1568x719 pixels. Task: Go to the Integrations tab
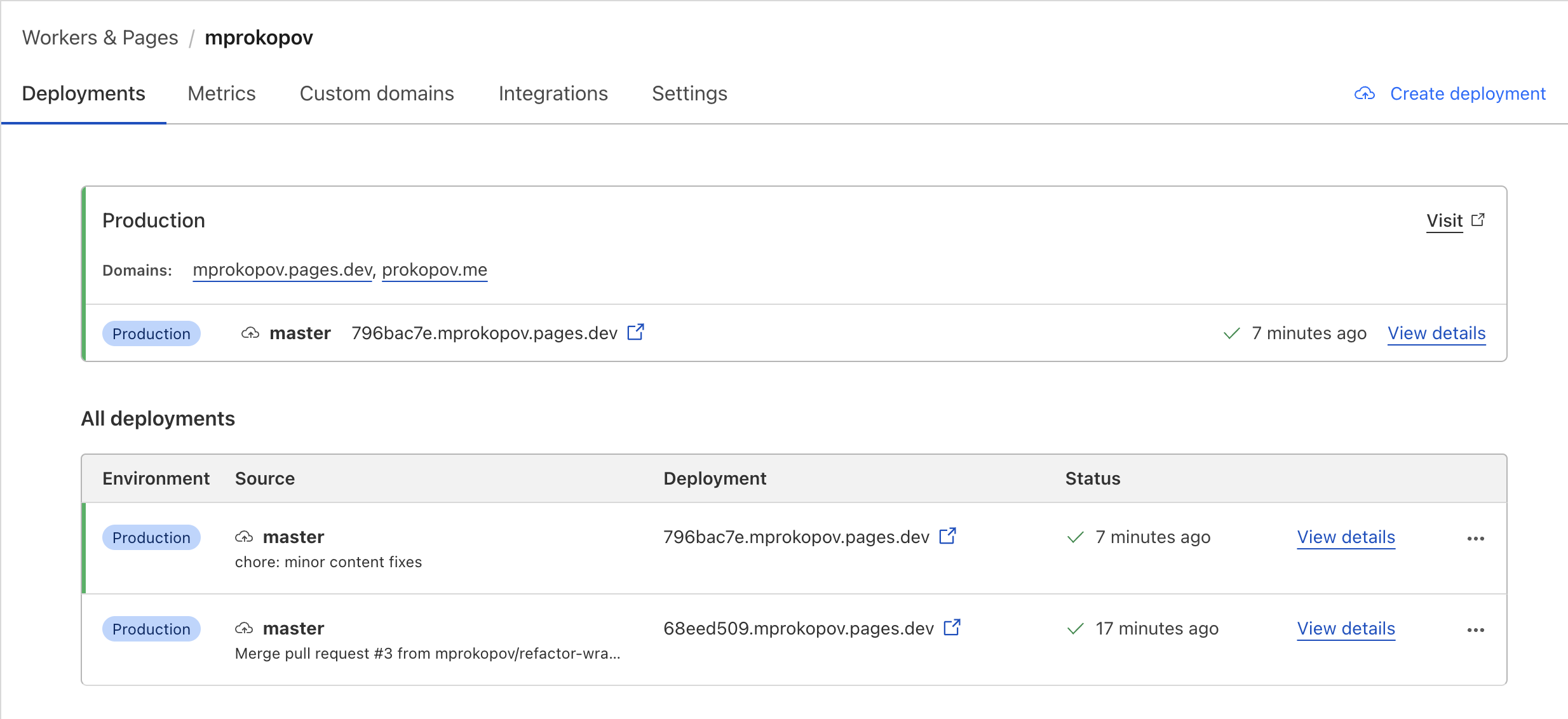[553, 94]
